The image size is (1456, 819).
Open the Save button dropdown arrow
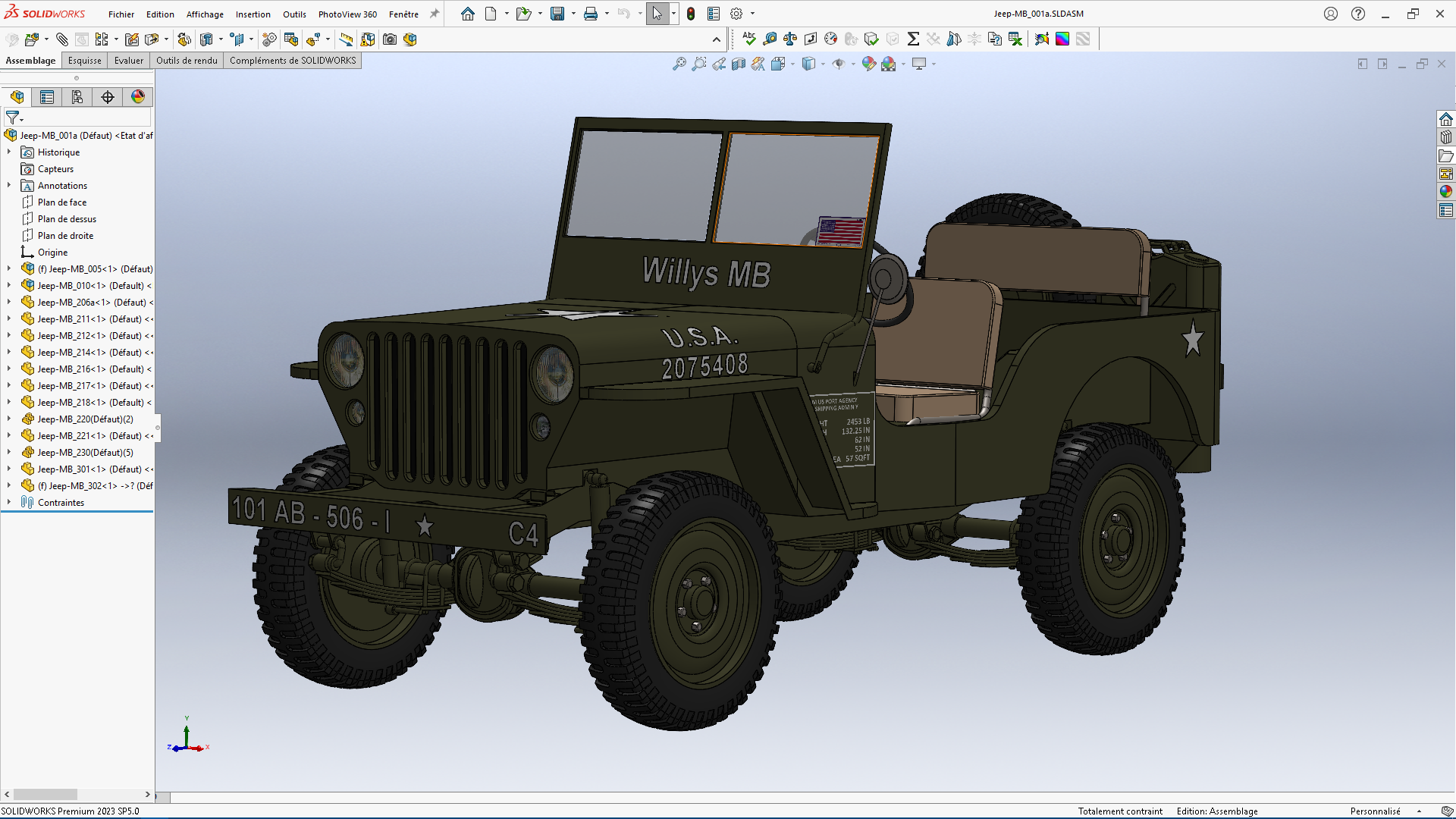coord(573,14)
